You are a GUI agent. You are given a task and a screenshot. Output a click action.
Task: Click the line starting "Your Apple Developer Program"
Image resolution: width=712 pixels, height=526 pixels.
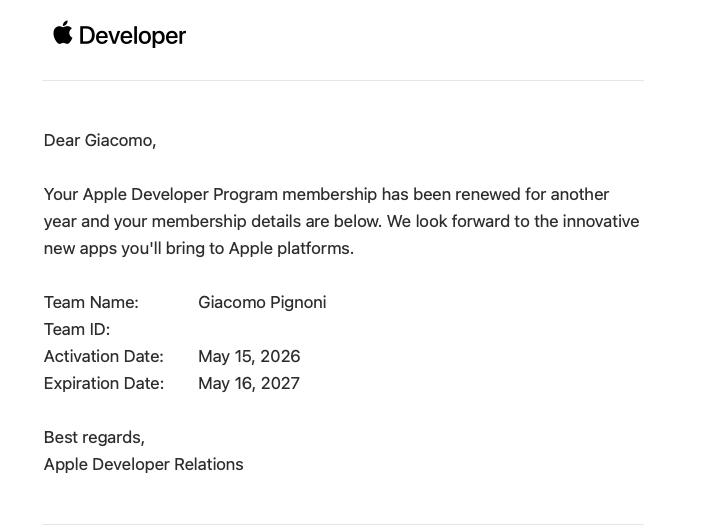pos(326,194)
